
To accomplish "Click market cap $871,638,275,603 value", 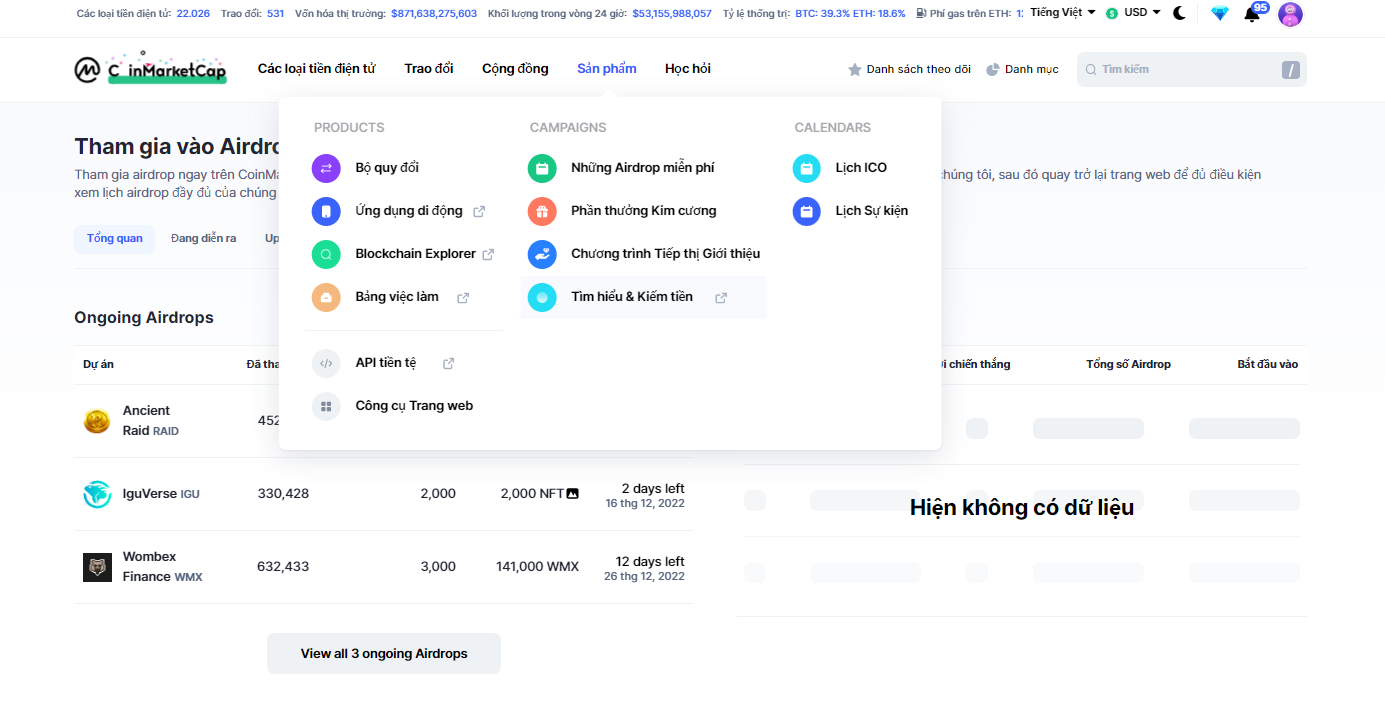I will click(x=434, y=14).
